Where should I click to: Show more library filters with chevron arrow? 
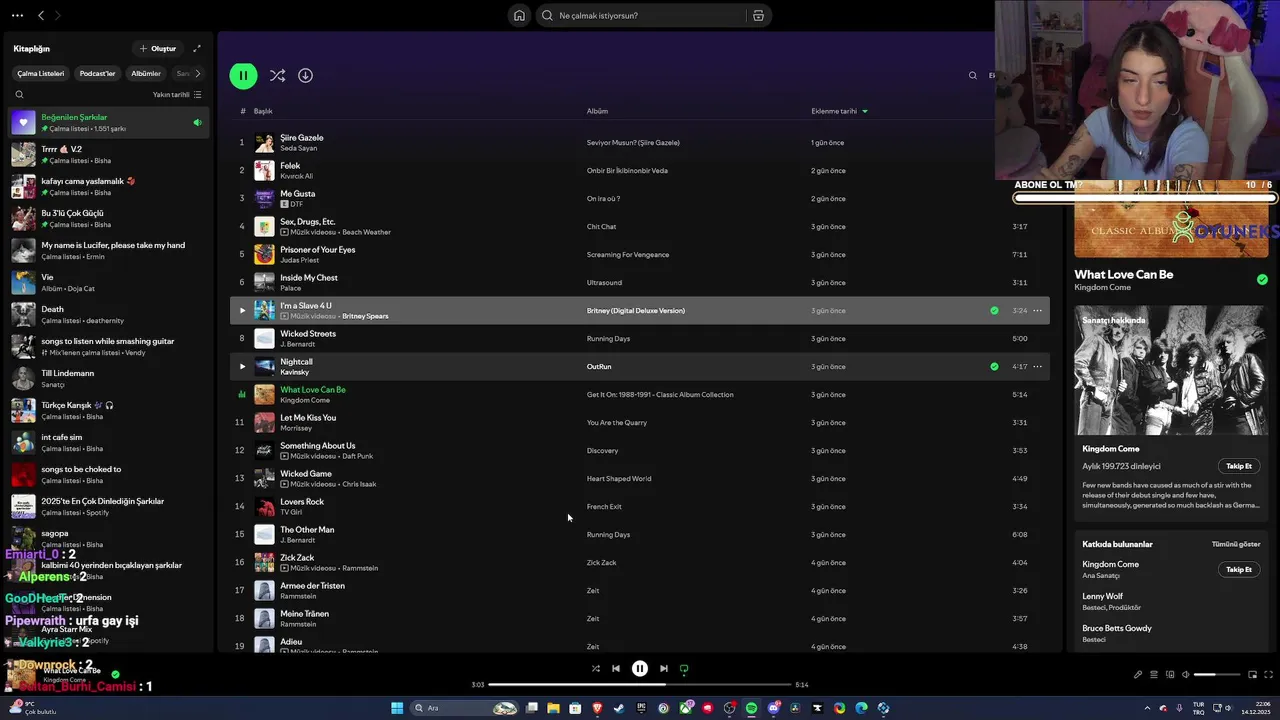[197, 73]
